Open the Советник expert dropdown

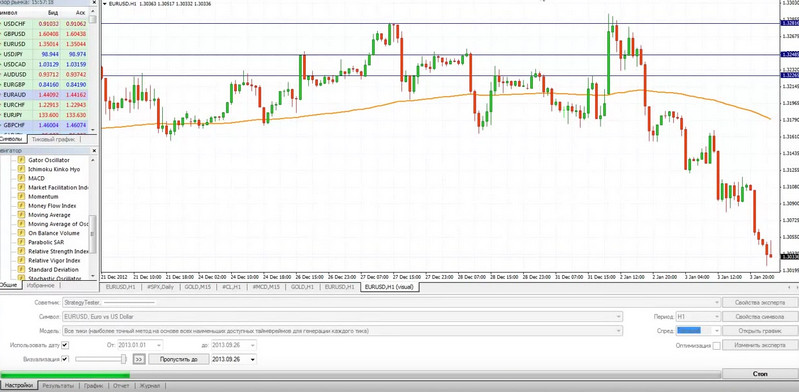point(717,302)
